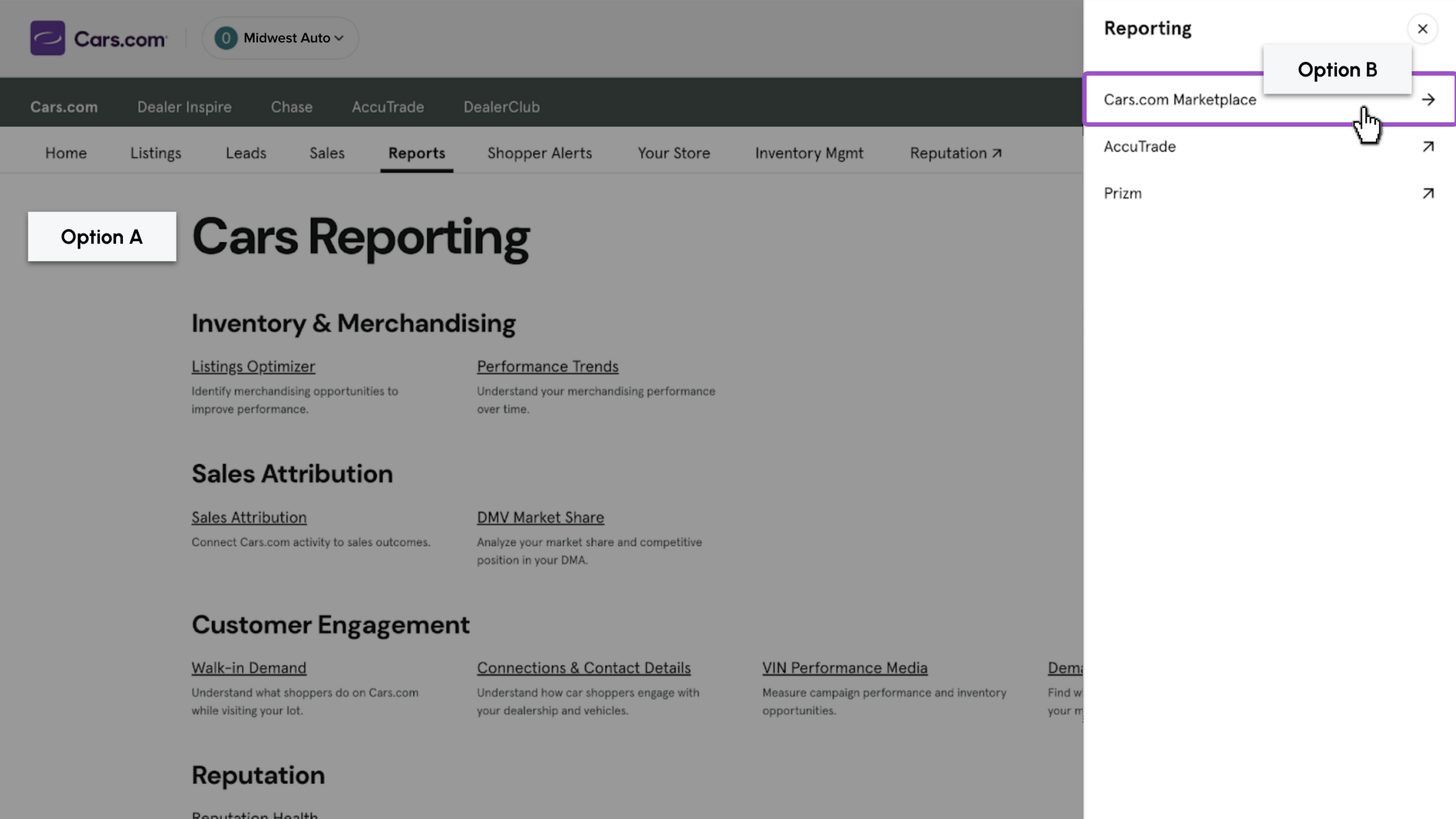1456x819 pixels.
Task: Click 'Identify merchandising opportunities' description text
Action: [295, 400]
